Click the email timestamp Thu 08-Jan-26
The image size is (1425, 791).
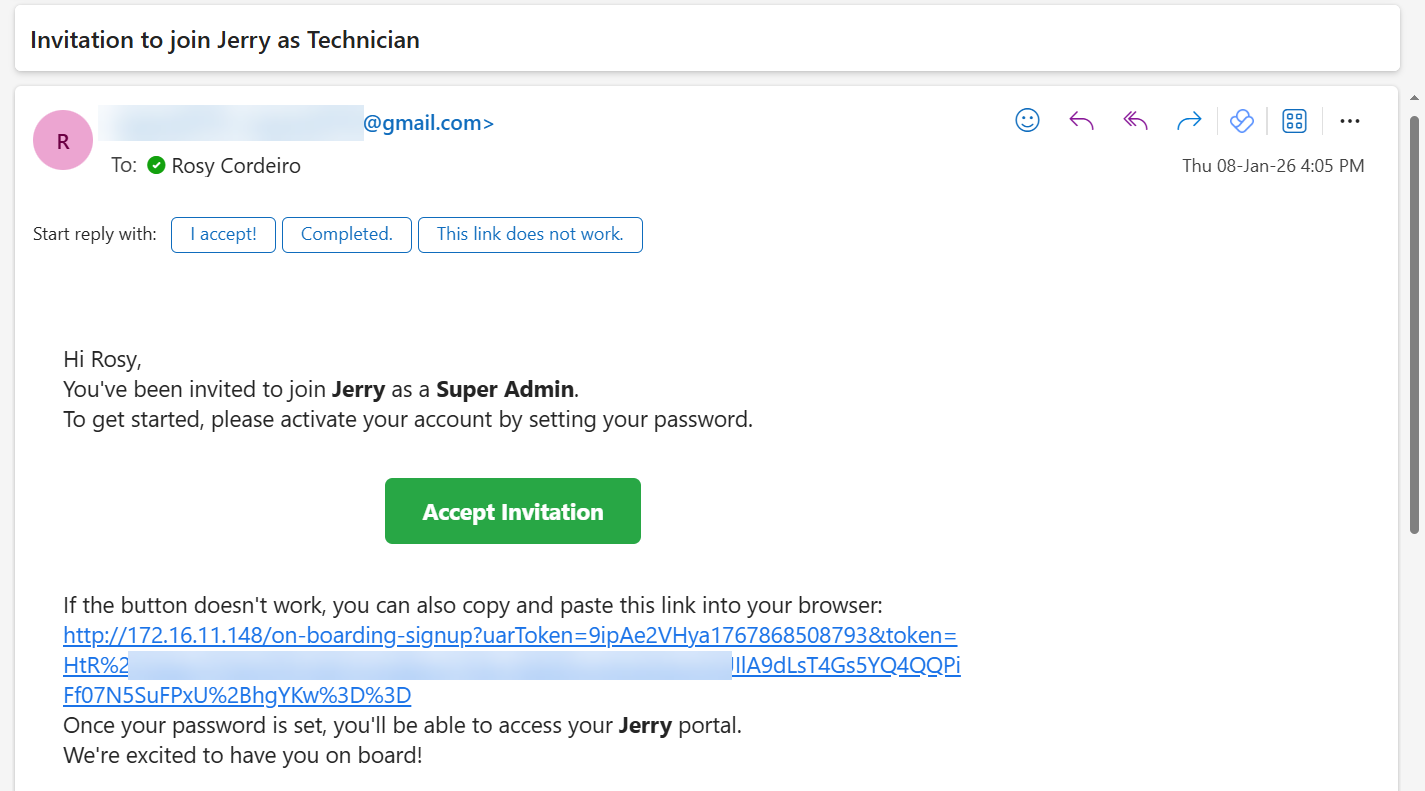coord(1273,166)
